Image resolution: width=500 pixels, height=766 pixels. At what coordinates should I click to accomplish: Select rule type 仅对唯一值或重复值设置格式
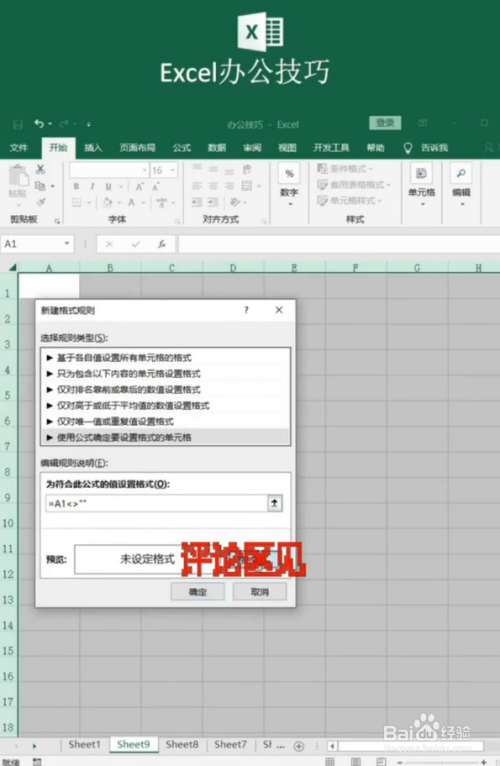coord(166,422)
